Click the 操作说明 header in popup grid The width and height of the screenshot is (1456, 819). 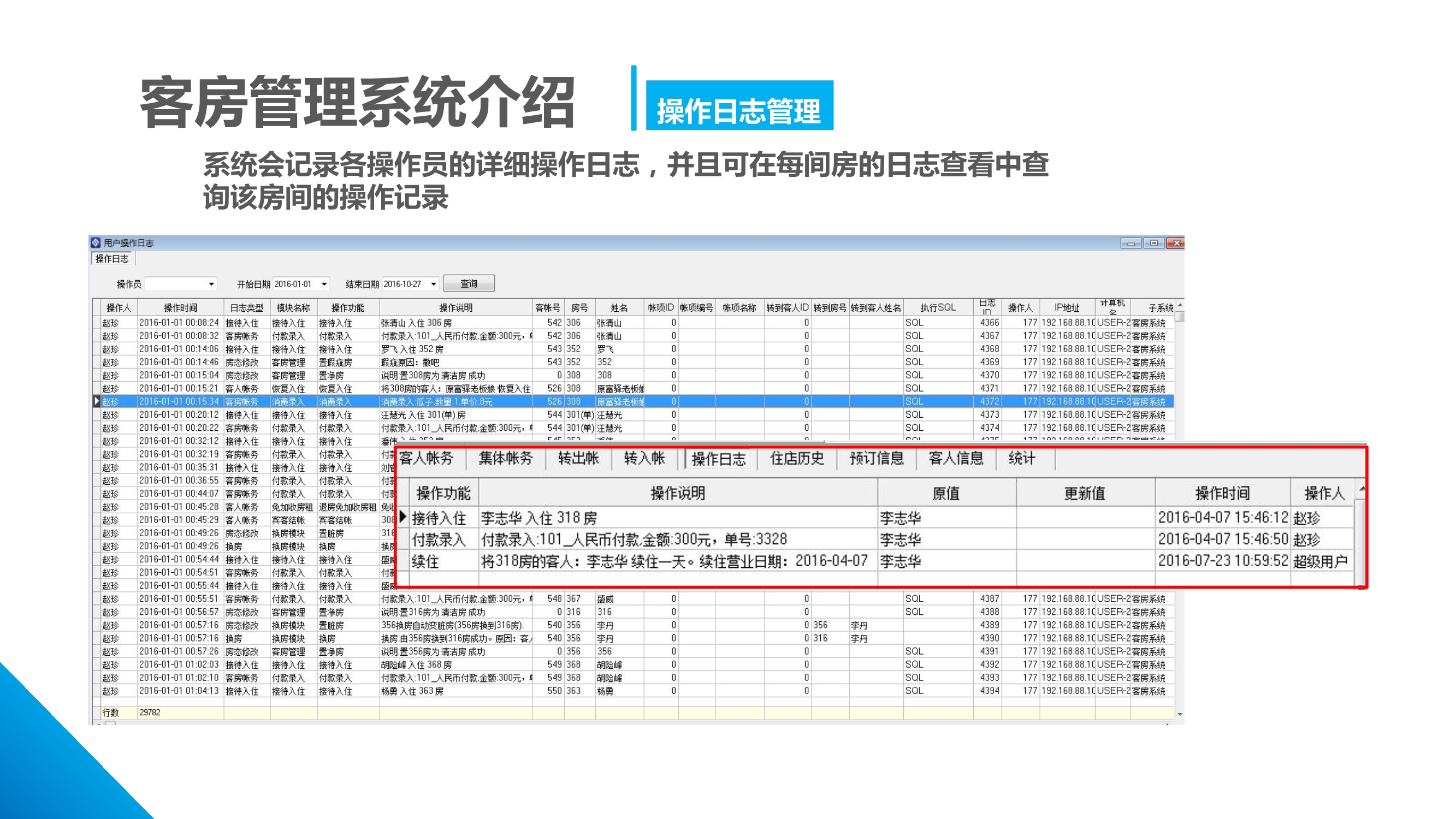pyautogui.click(x=677, y=493)
